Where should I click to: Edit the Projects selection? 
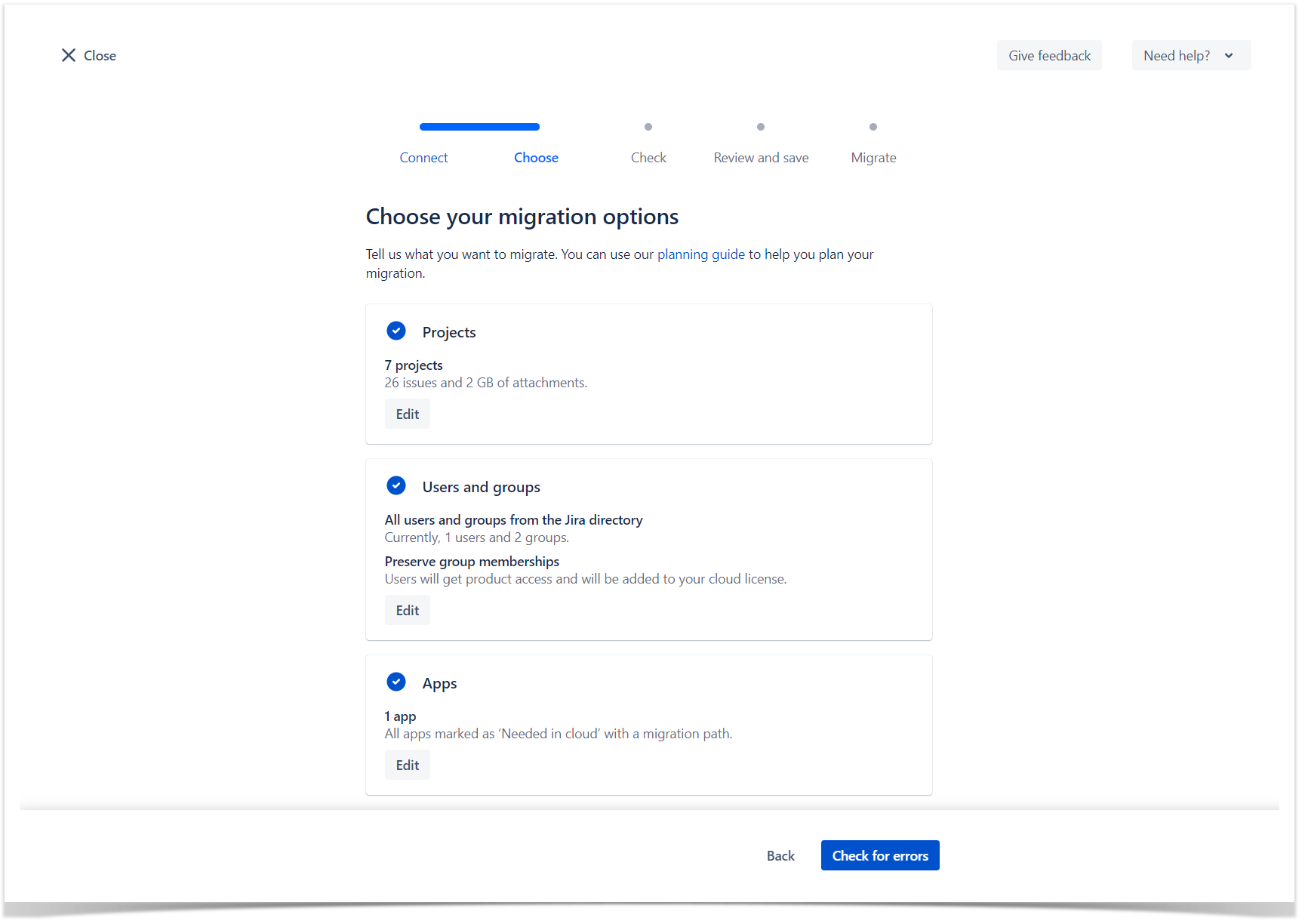tap(408, 414)
